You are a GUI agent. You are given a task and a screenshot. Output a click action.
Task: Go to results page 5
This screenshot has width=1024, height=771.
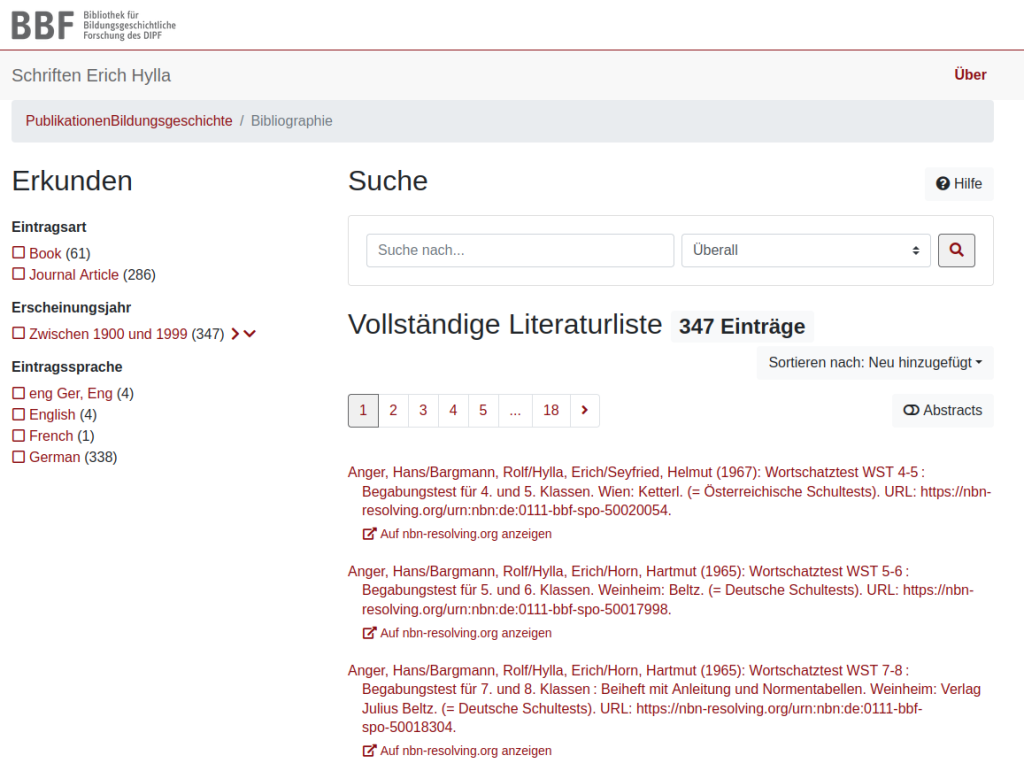pyautogui.click(x=483, y=410)
